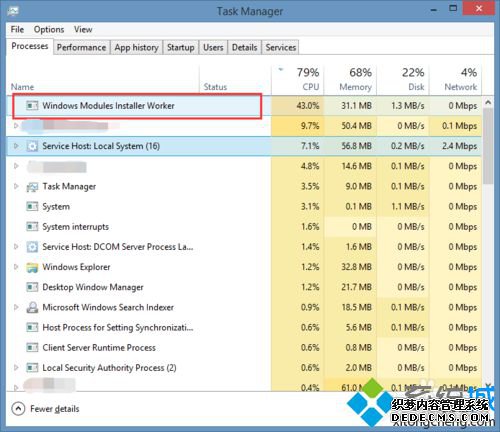The width and height of the screenshot is (500, 432).
Task: Expand the Task Manager process row
Action: [16, 186]
